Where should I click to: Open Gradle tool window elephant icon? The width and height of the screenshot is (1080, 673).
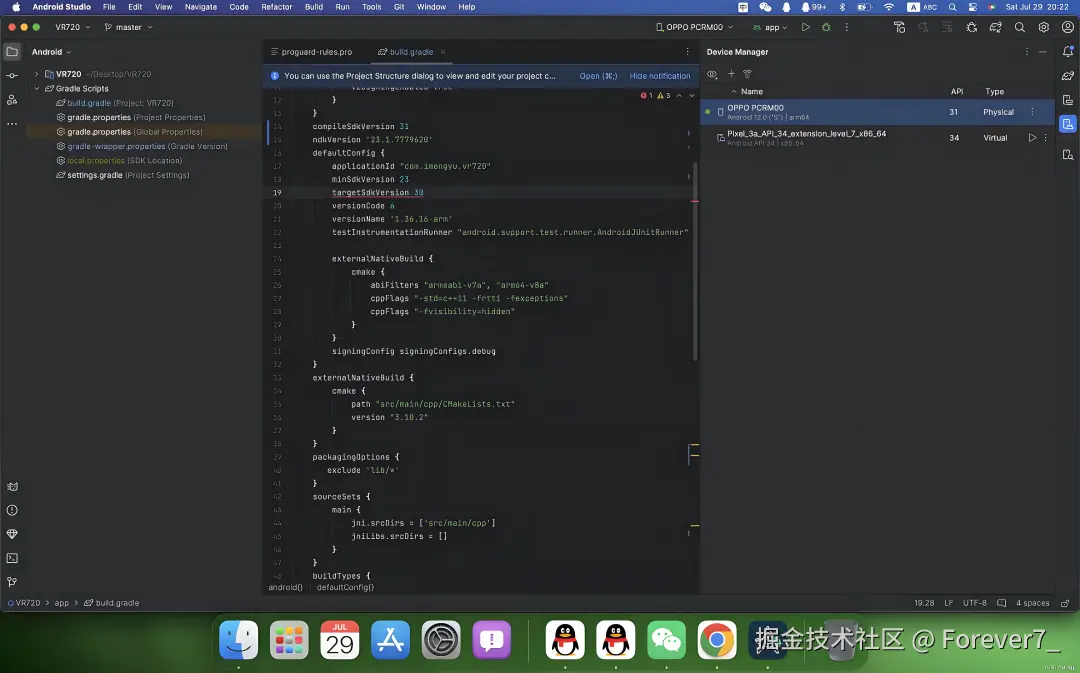1068,76
